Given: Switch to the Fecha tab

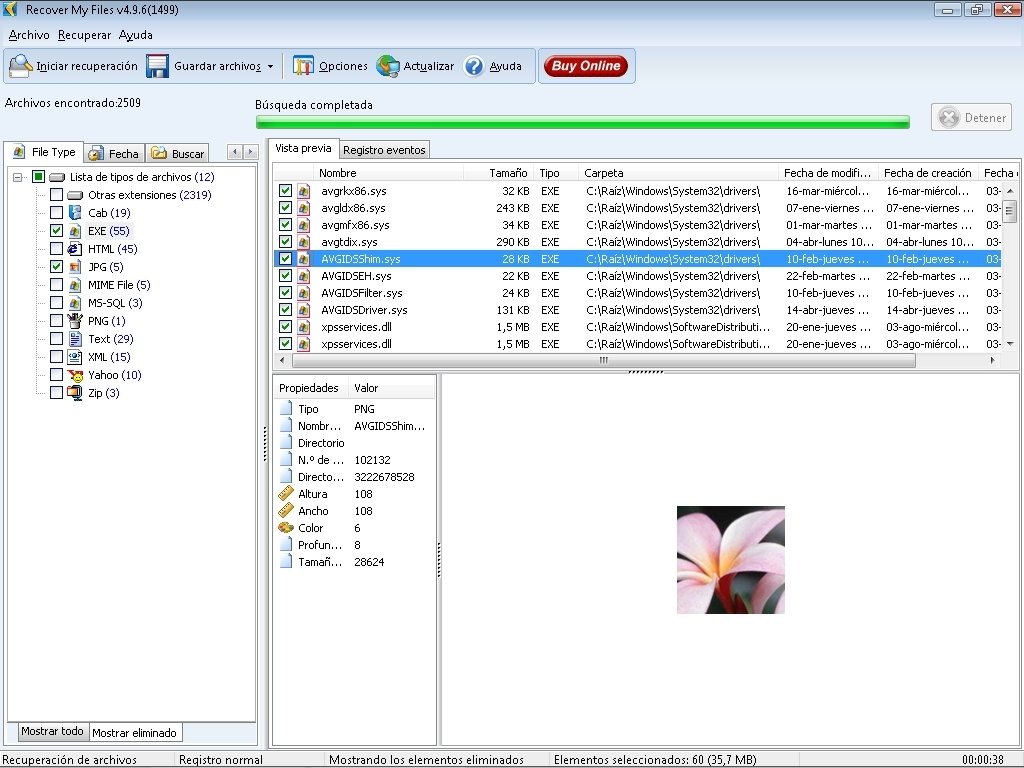Looking at the screenshot, I should pyautogui.click(x=114, y=153).
